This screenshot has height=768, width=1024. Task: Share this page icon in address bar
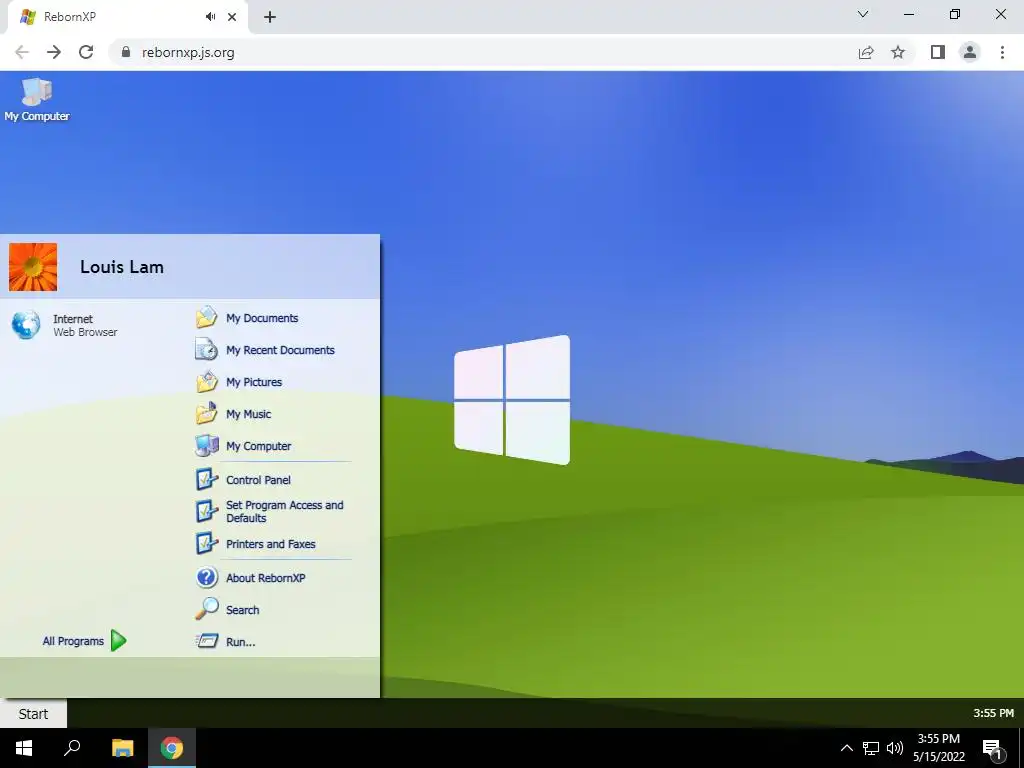866,52
